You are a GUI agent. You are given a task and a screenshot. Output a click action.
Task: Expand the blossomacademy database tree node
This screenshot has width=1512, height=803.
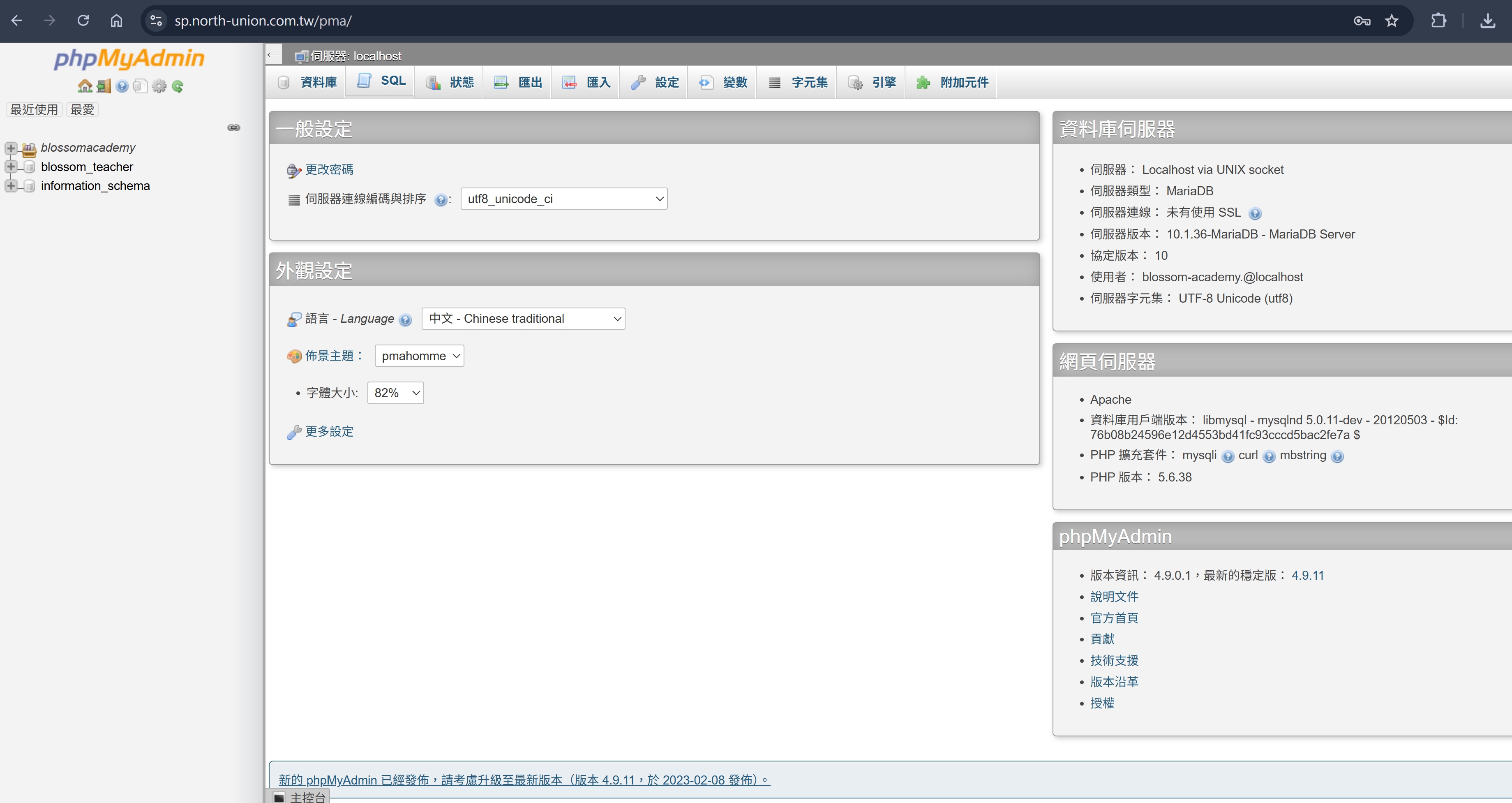(11, 148)
